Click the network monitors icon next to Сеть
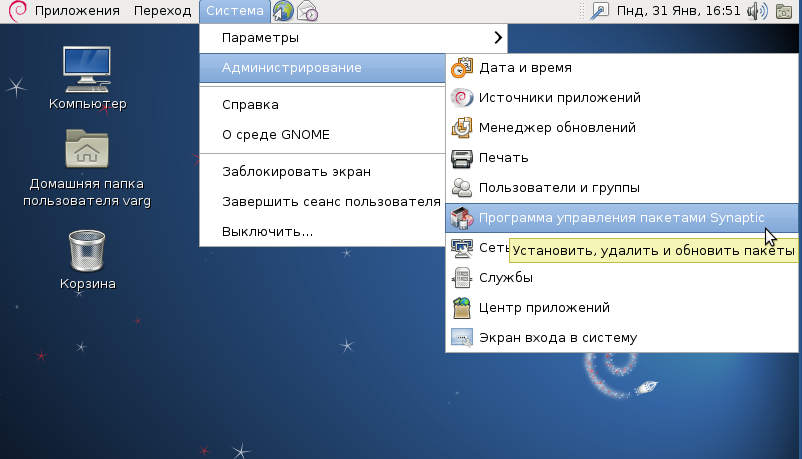 462,248
